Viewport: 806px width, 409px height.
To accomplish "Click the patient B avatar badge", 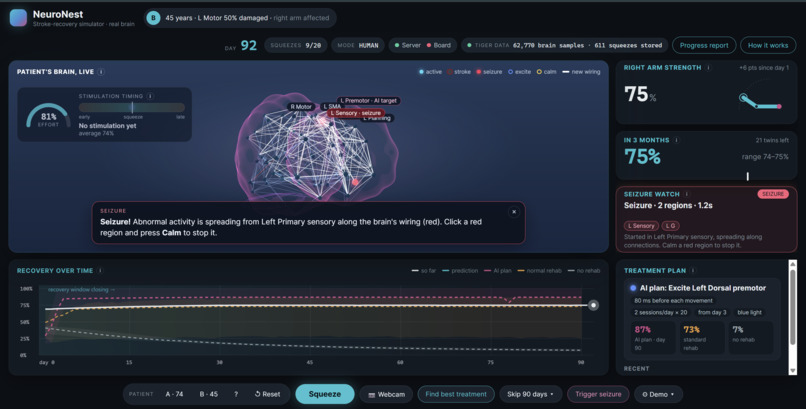I will coord(153,18).
